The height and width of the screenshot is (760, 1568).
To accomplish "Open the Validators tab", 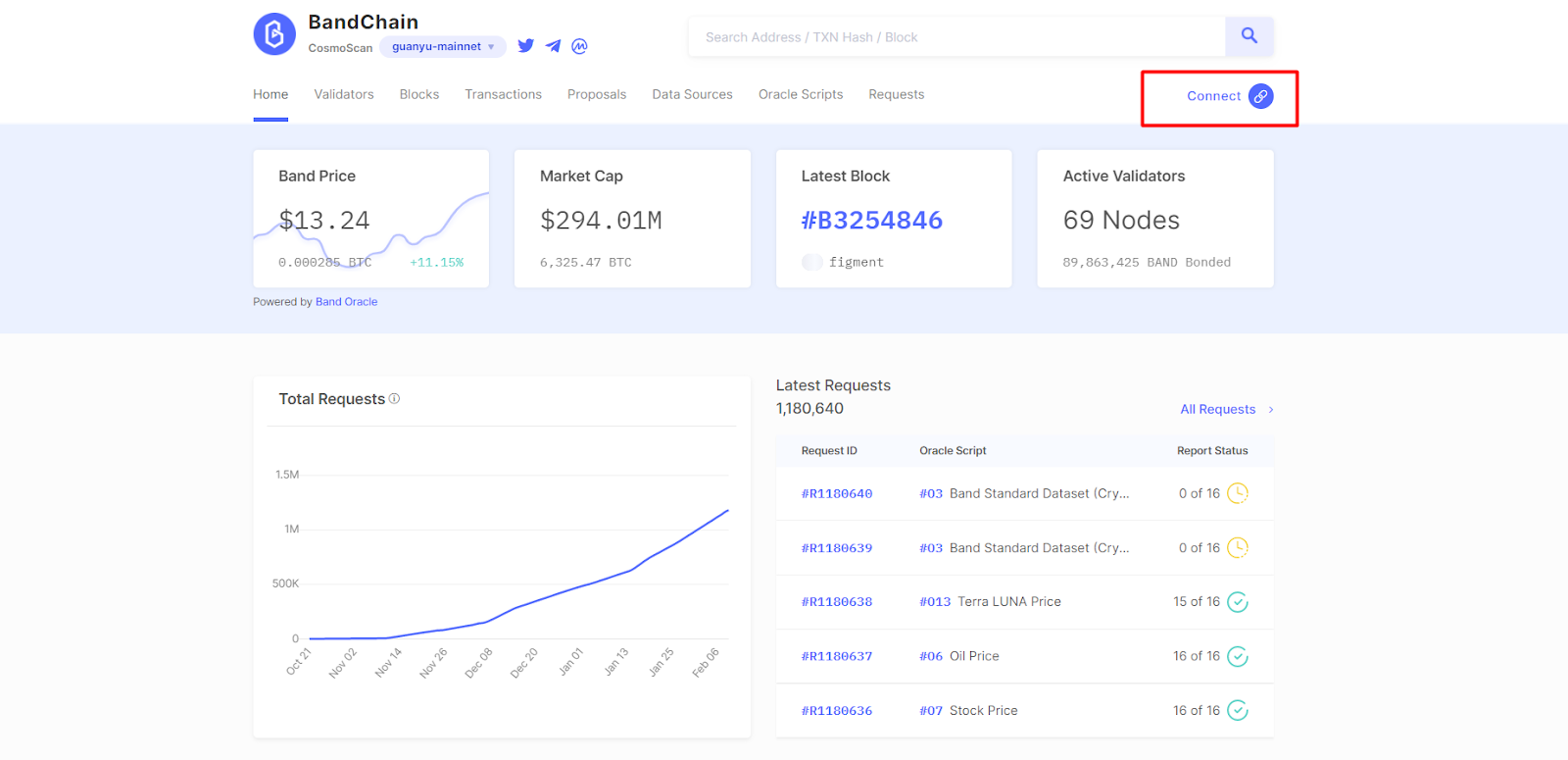I will pyautogui.click(x=344, y=95).
